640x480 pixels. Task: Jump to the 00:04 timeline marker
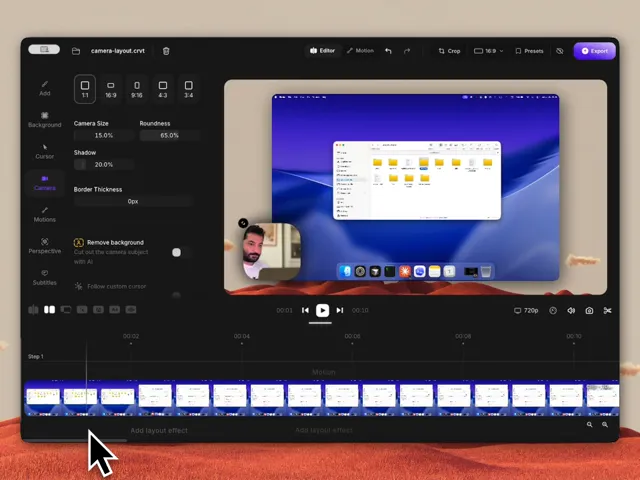(x=242, y=336)
